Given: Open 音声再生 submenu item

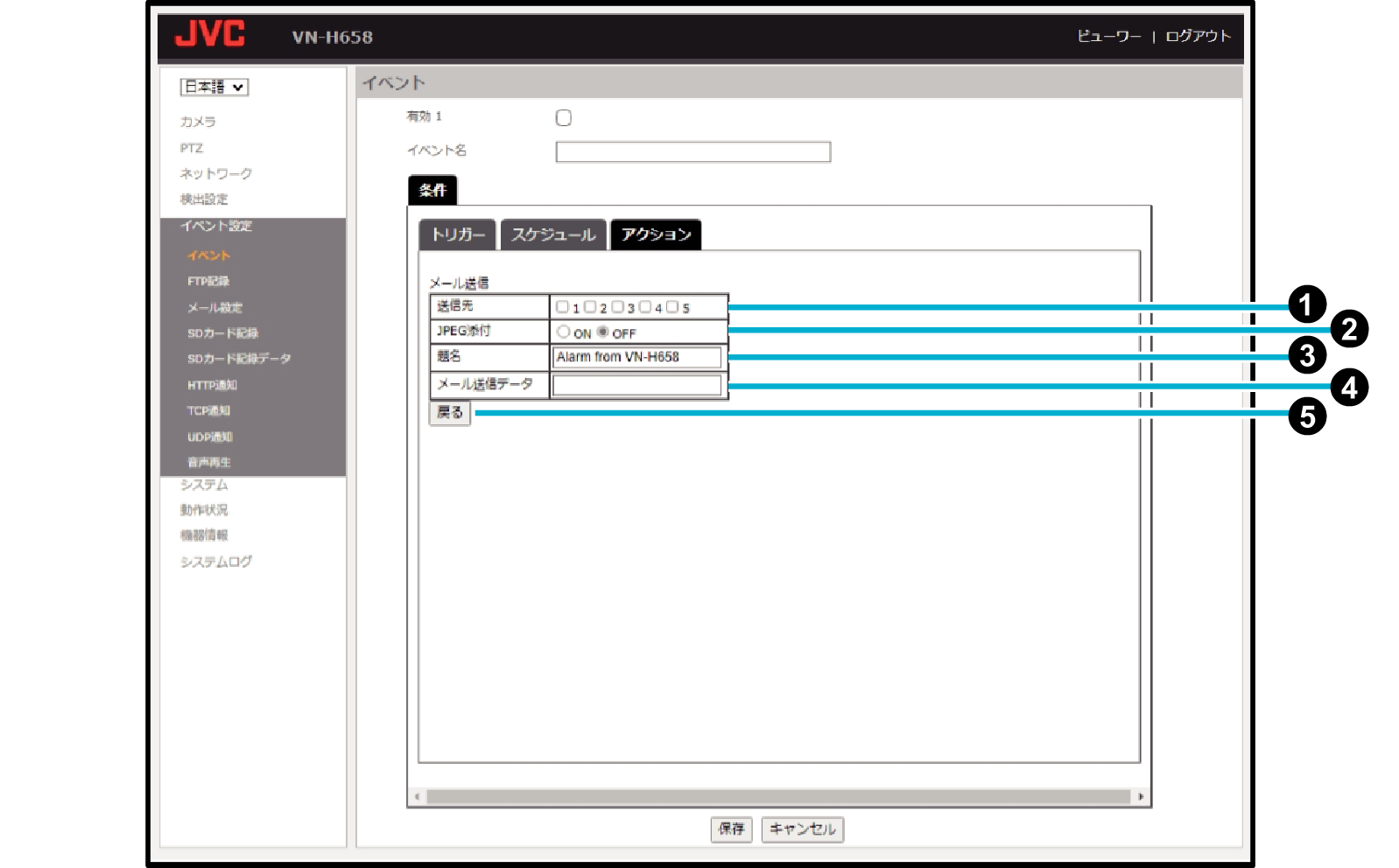Looking at the screenshot, I should click(x=209, y=462).
